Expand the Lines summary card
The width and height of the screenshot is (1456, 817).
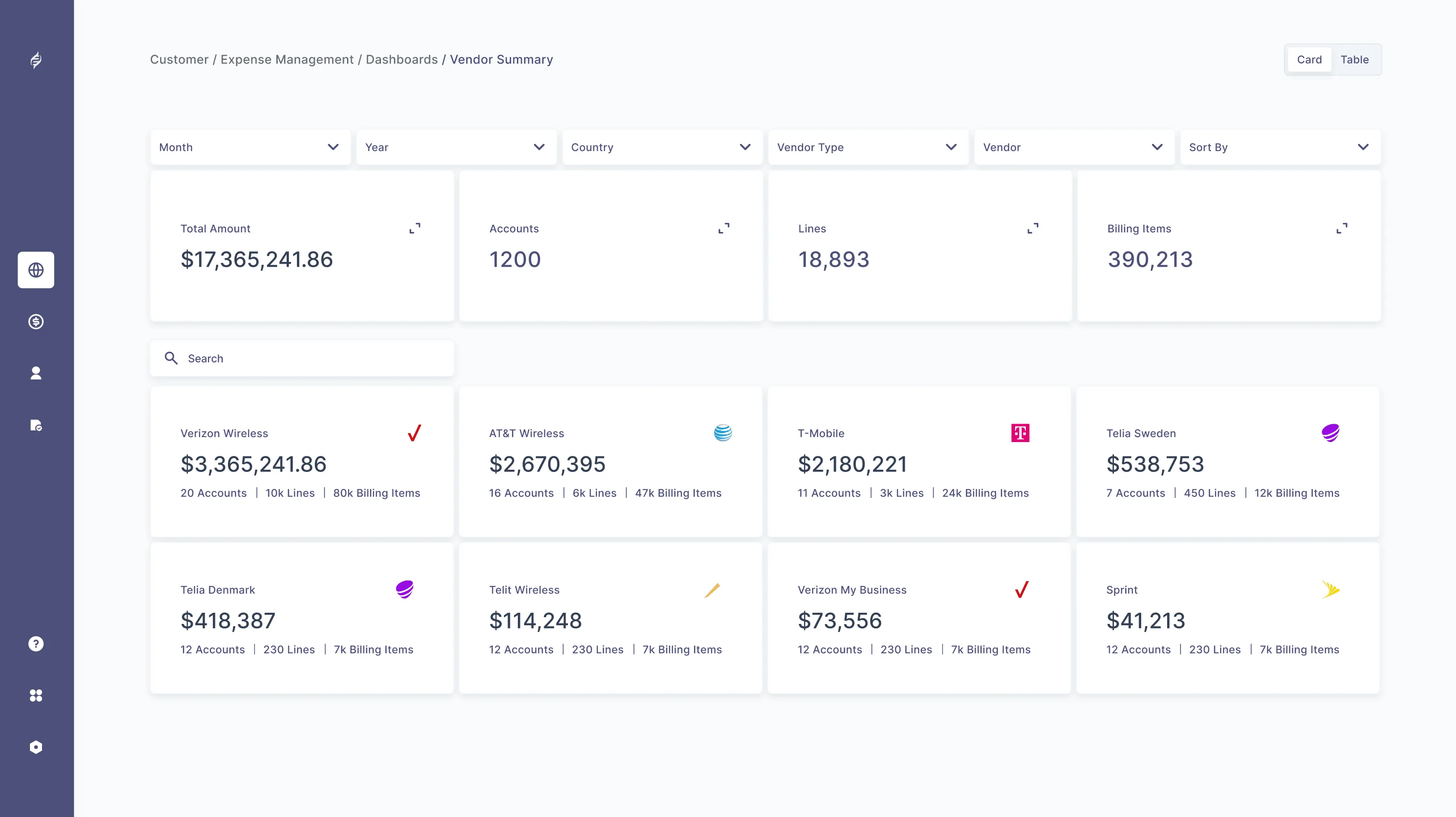click(x=1033, y=228)
